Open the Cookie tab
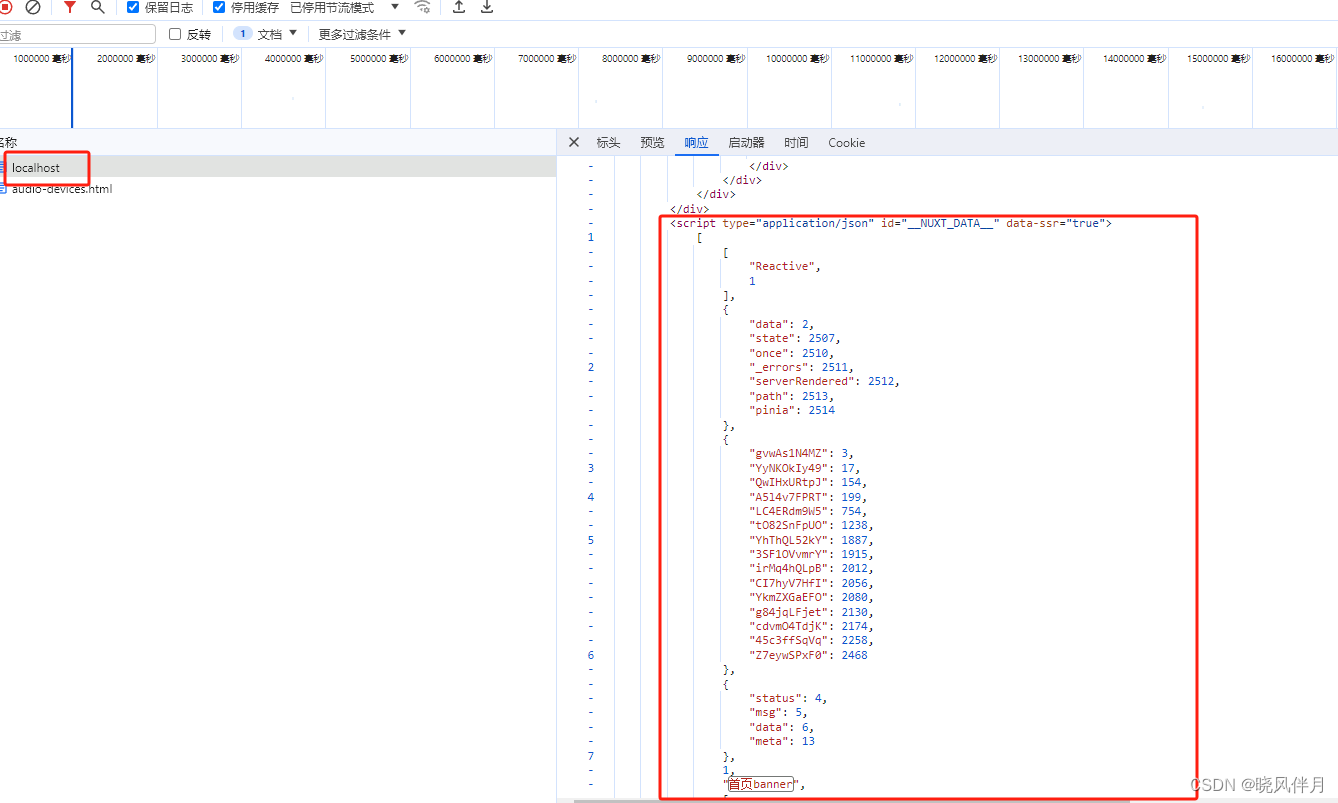1338x803 pixels. tap(846, 143)
